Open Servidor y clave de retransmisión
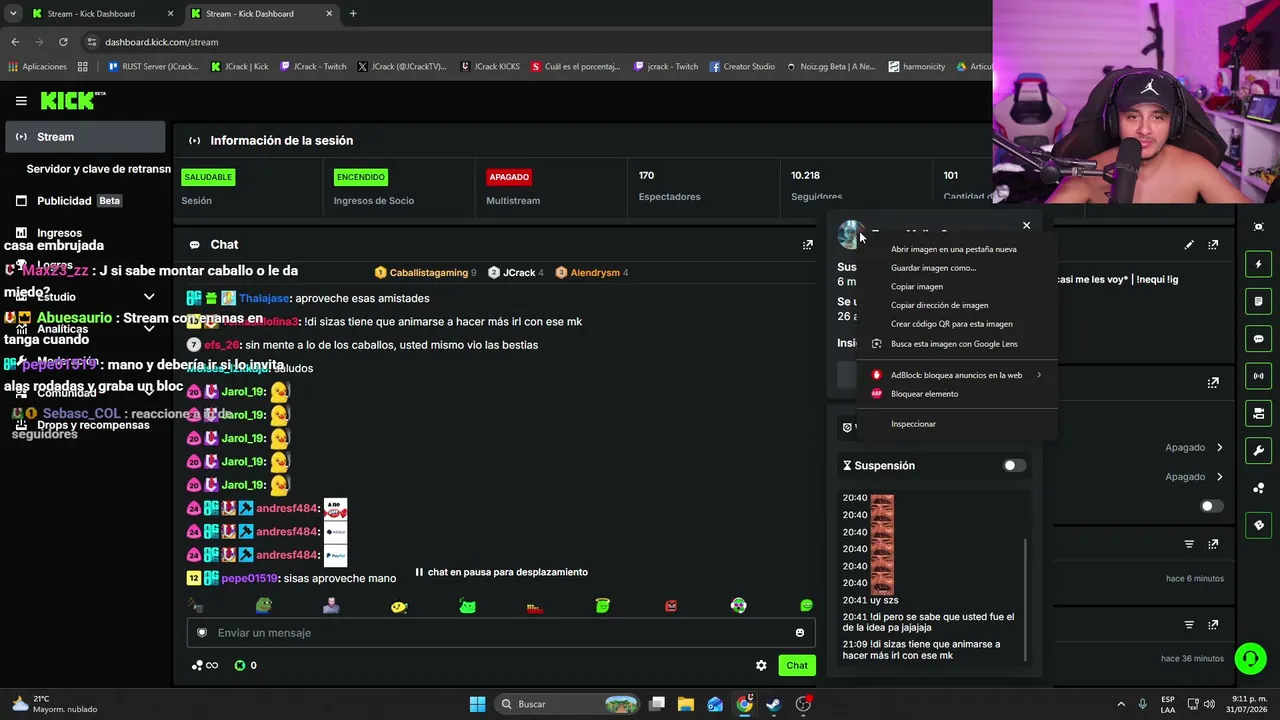This screenshot has height=720, width=1280. coord(98,169)
